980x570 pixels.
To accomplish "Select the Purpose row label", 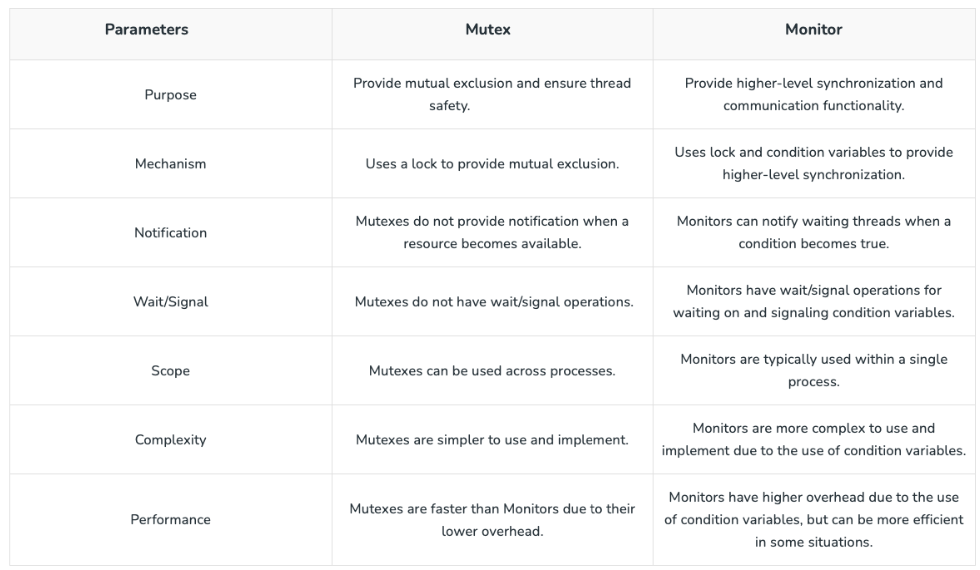I will pyautogui.click(x=171, y=94).
